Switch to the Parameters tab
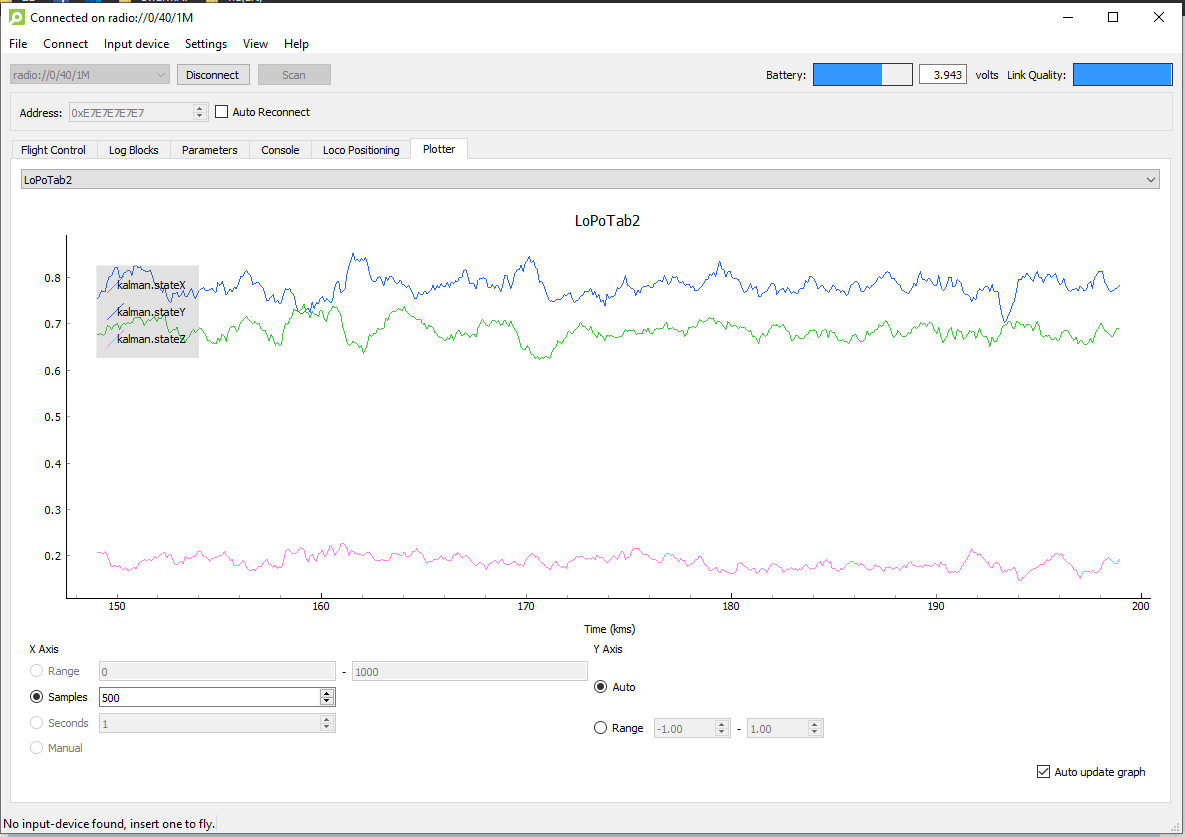Image resolution: width=1185 pixels, height=837 pixels. coord(209,150)
